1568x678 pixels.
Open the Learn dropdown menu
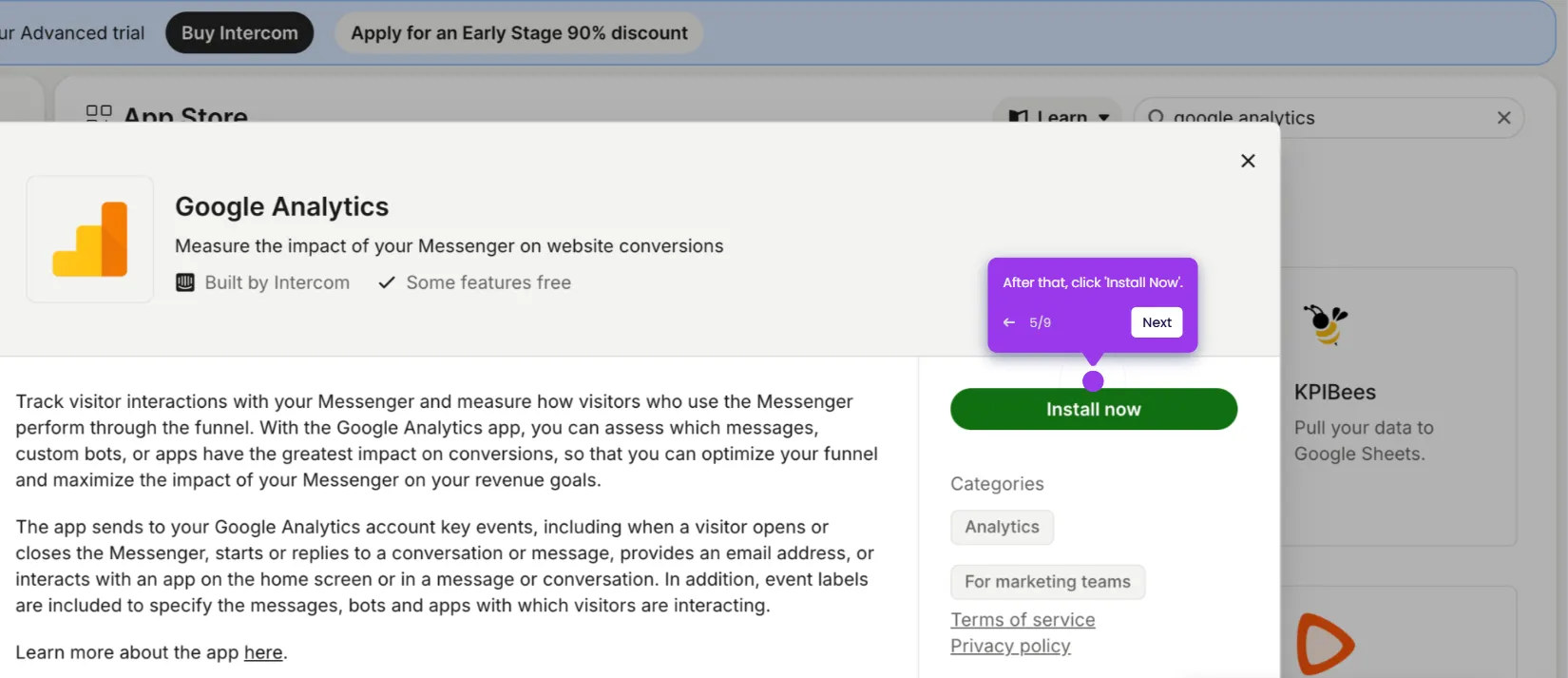[x=1058, y=117]
